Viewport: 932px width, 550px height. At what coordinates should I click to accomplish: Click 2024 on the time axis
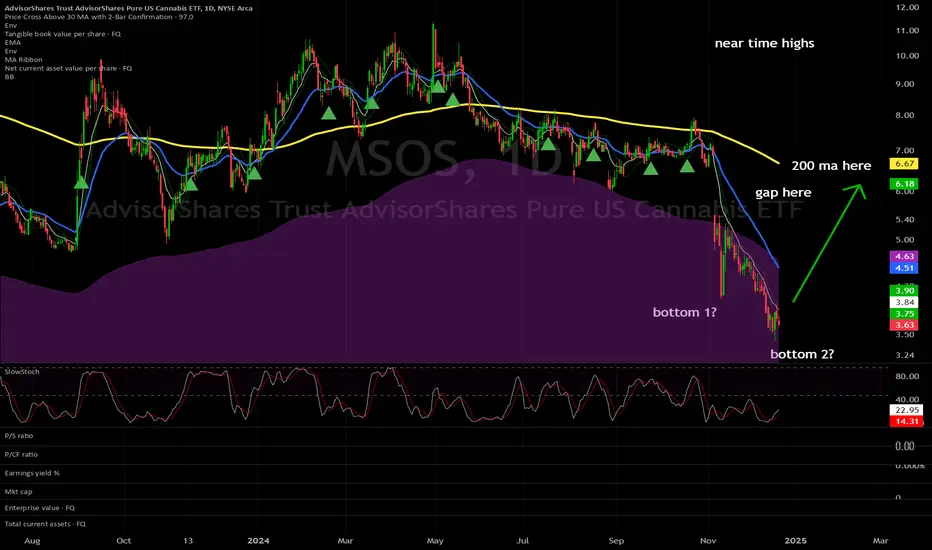pyautogui.click(x=258, y=540)
